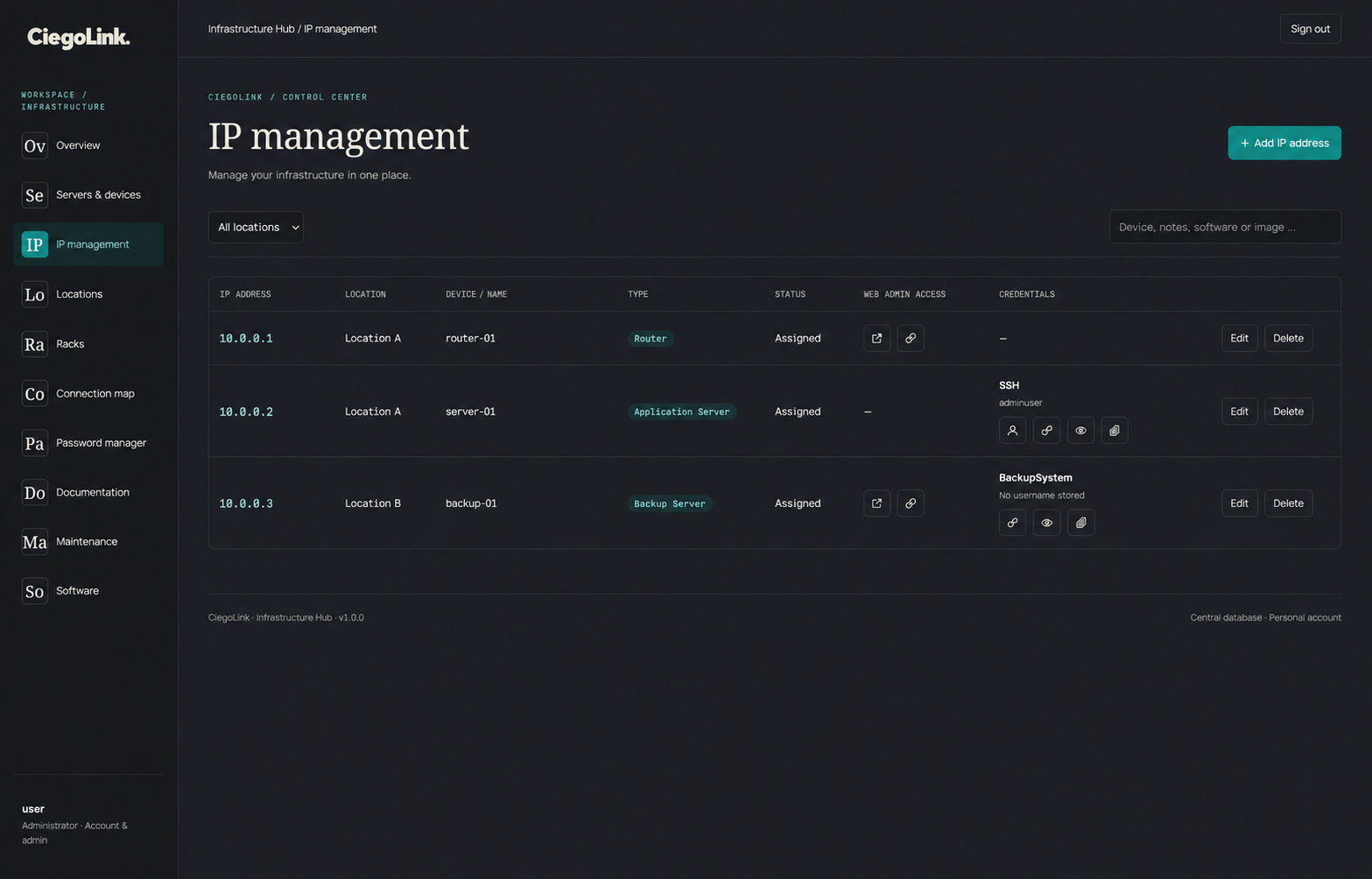Open web admin in new window for router-01
Screen dimensions: 1372x879
pos(876,338)
